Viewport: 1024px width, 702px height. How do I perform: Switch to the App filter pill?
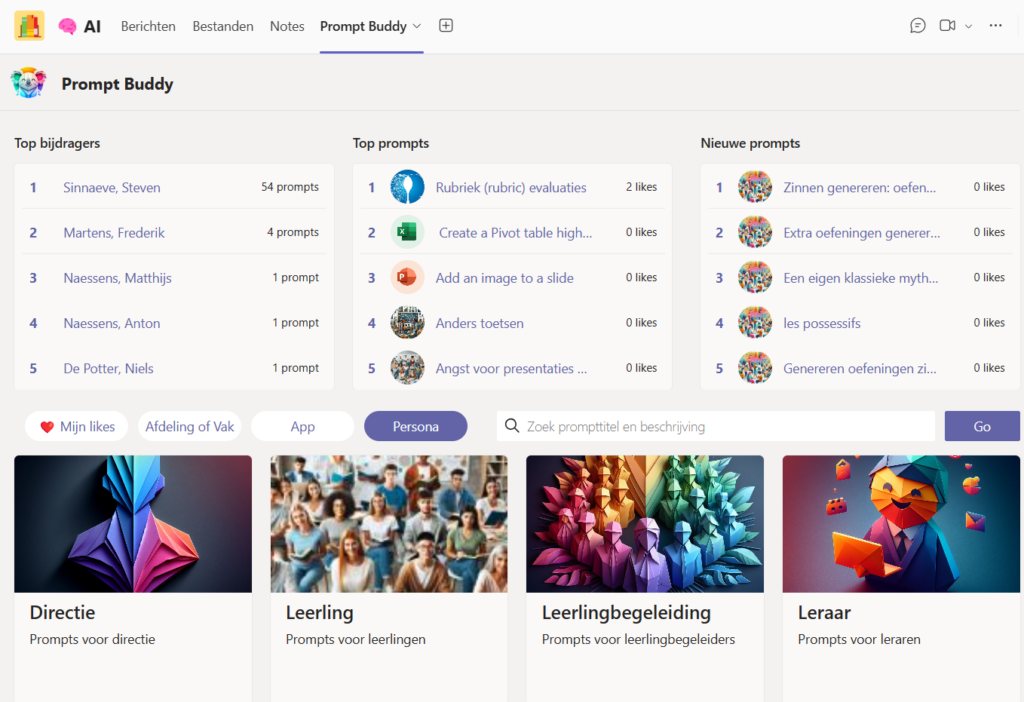[x=302, y=426]
